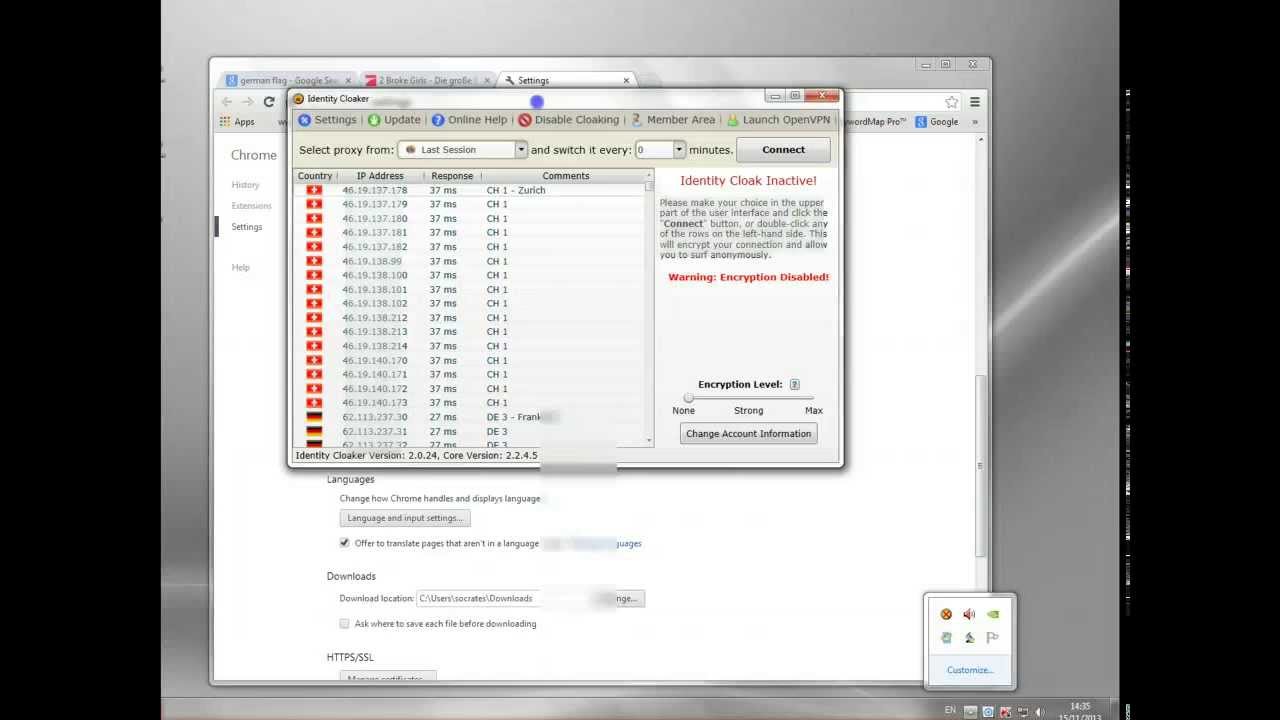Switch to 2 Broke Girls tab
This screenshot has height=720, width=1280.
pos(426,80)
